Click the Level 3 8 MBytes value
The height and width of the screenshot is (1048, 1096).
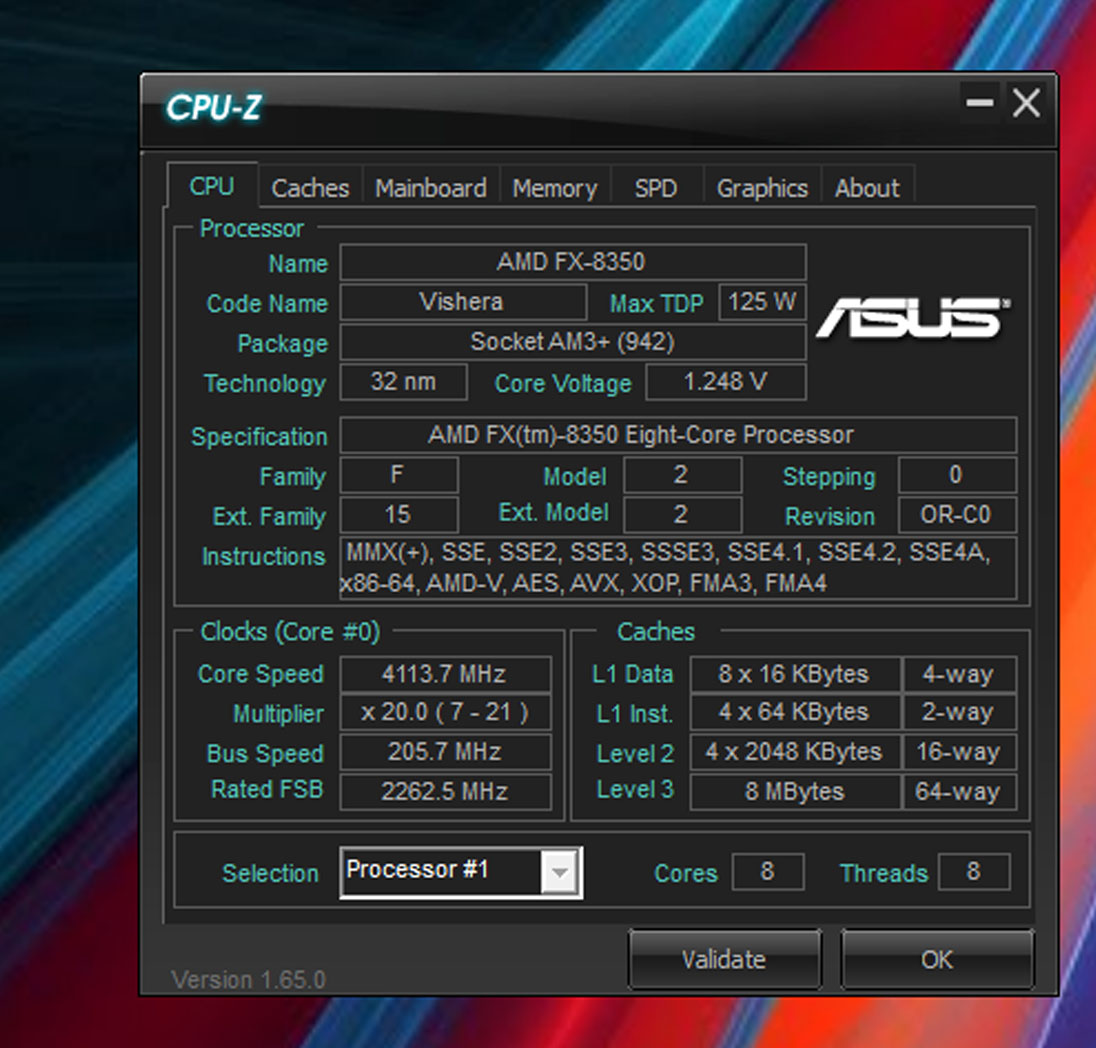tap(795, 791)
